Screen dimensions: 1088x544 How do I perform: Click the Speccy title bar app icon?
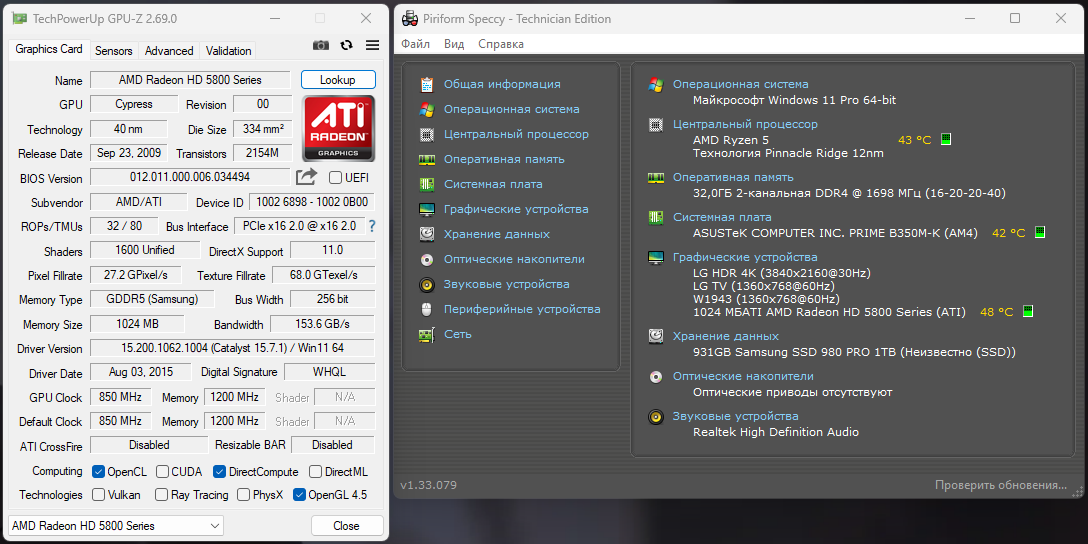[x=410, y=19]
